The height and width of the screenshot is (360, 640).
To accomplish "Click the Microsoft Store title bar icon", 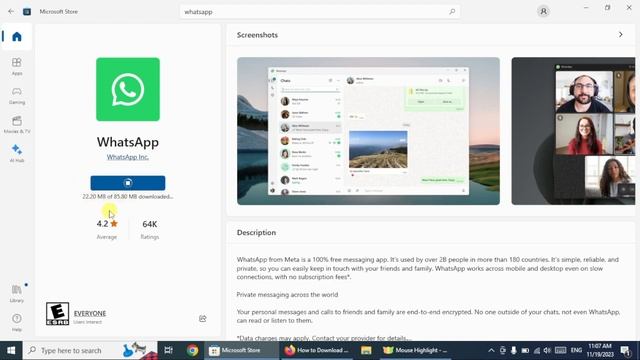I will tap(27, 11).
